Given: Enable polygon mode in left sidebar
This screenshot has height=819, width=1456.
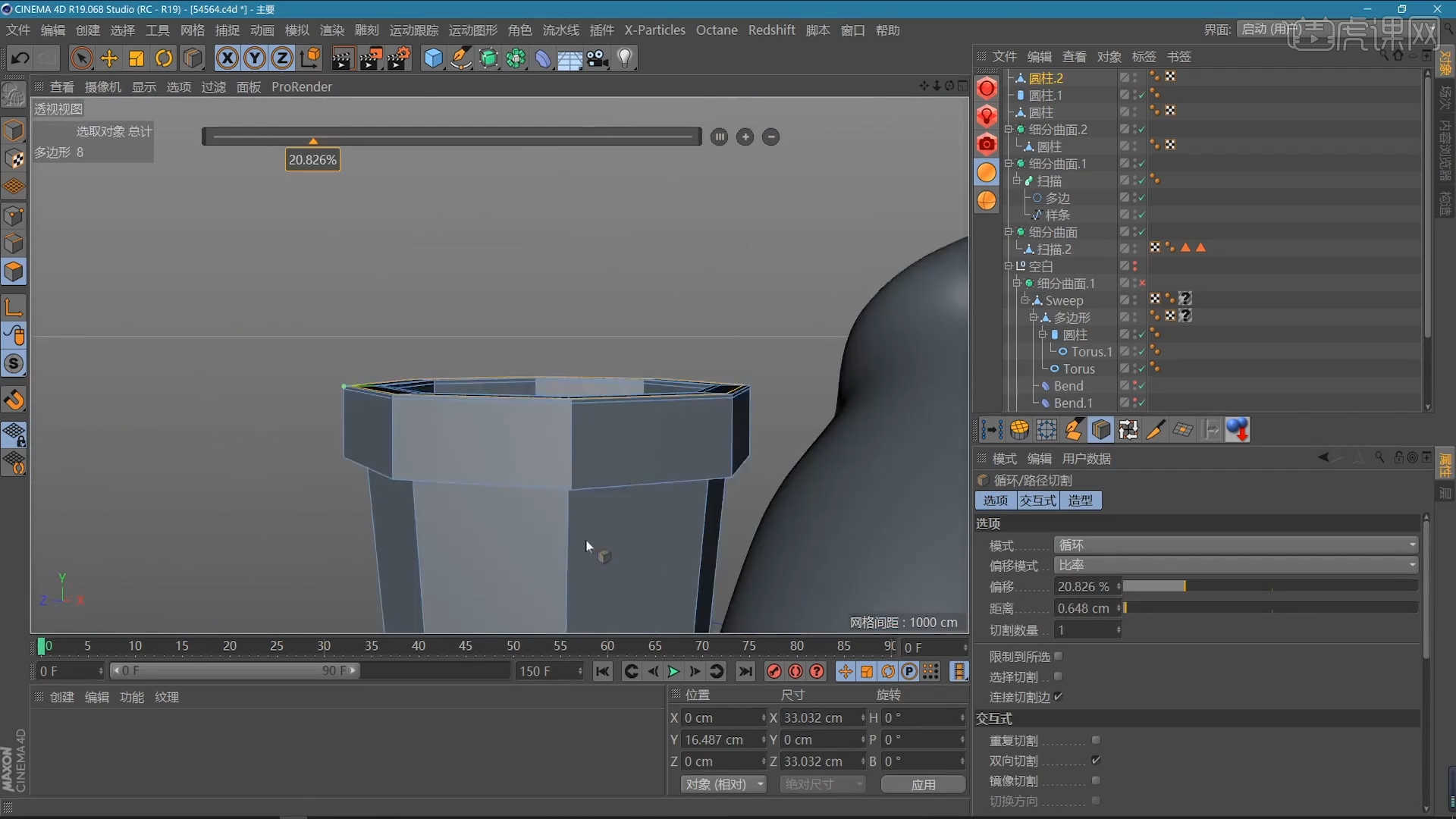Looking at the screenshot, I should [14, 271].
